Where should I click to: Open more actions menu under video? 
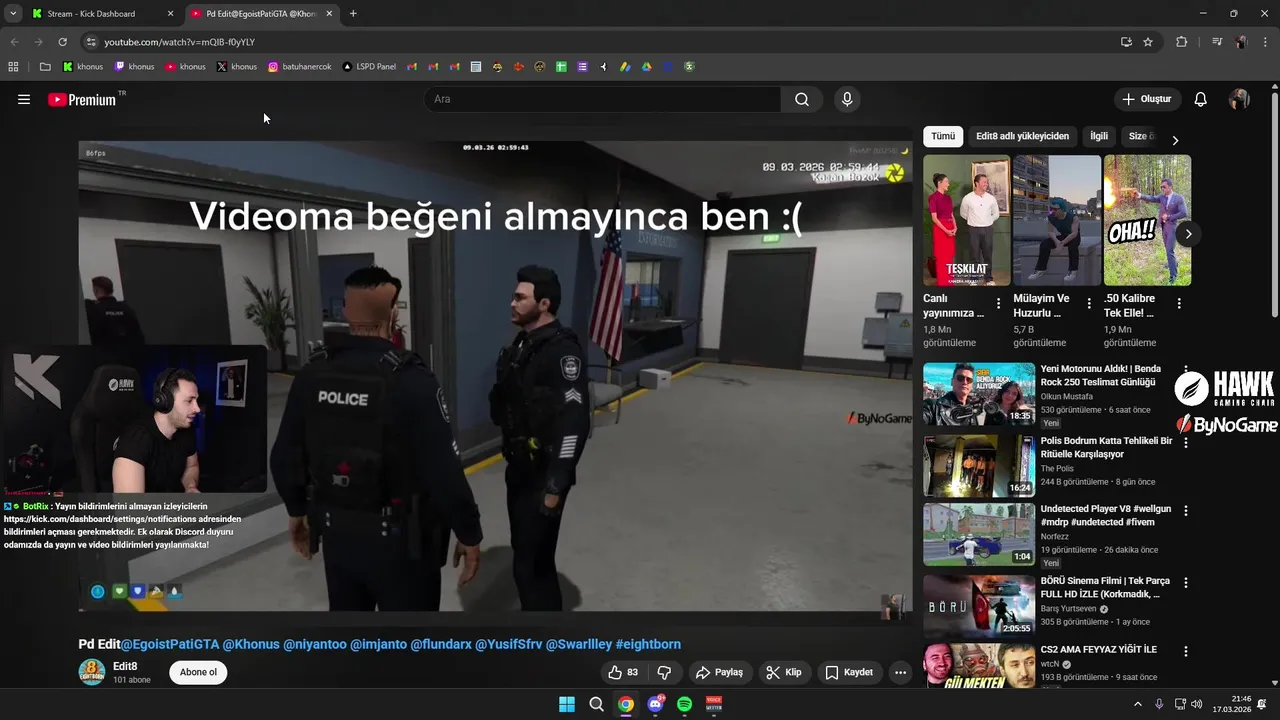(900, 672)
